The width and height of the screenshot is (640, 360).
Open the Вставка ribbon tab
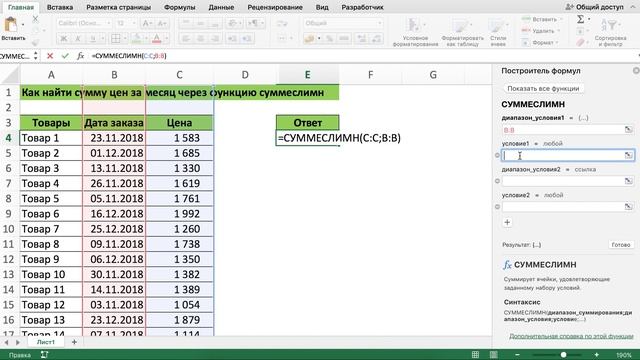pos(60,7)
